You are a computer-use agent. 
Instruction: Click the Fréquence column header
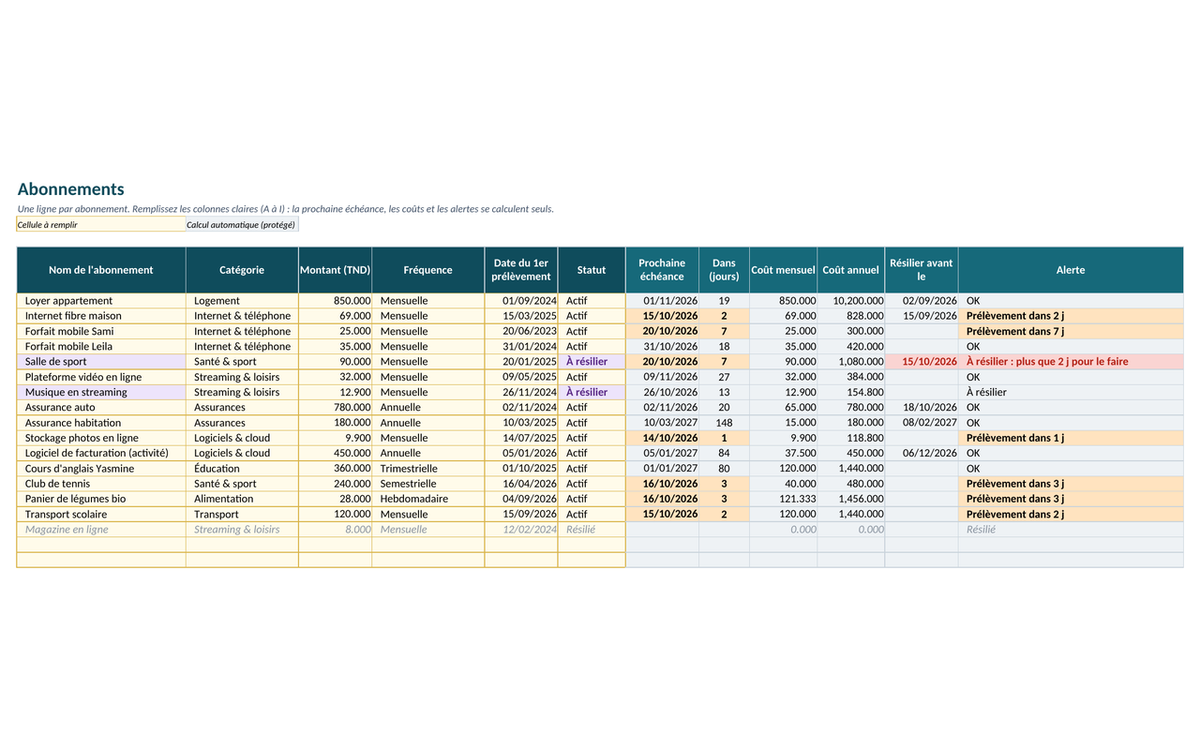428,270
